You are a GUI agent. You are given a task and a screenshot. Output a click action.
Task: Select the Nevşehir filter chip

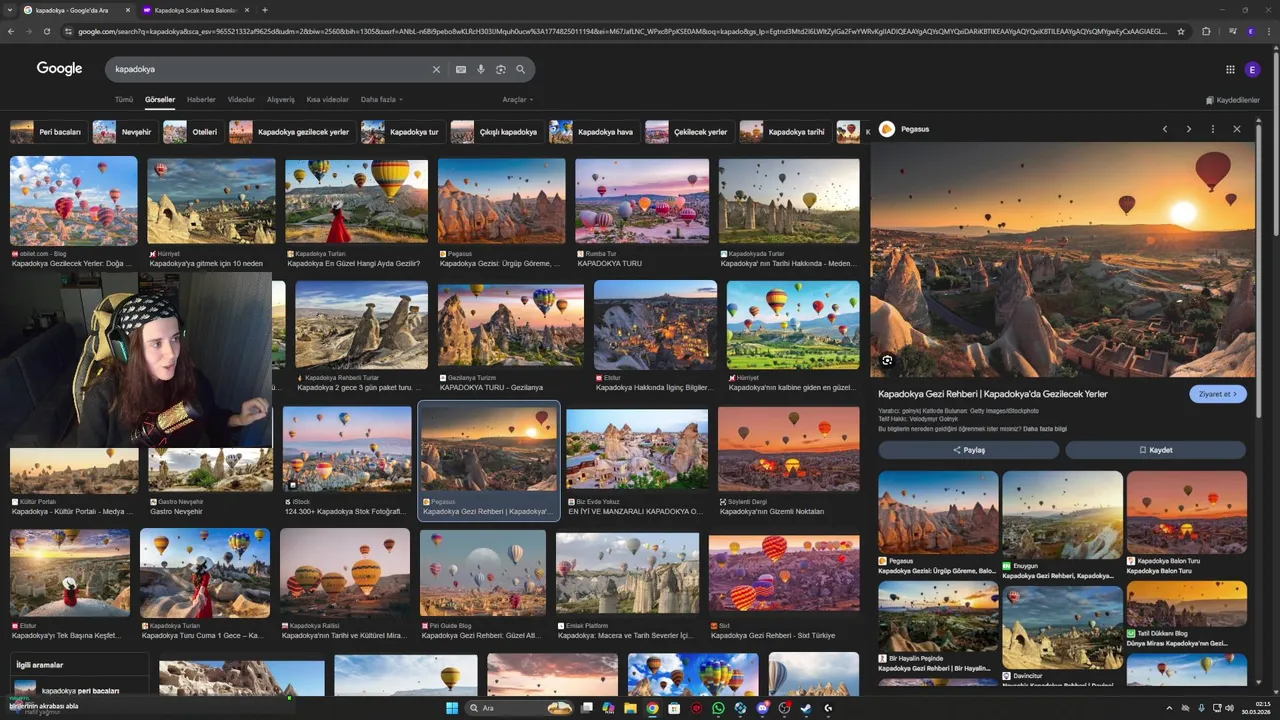[x=124, y=132]
